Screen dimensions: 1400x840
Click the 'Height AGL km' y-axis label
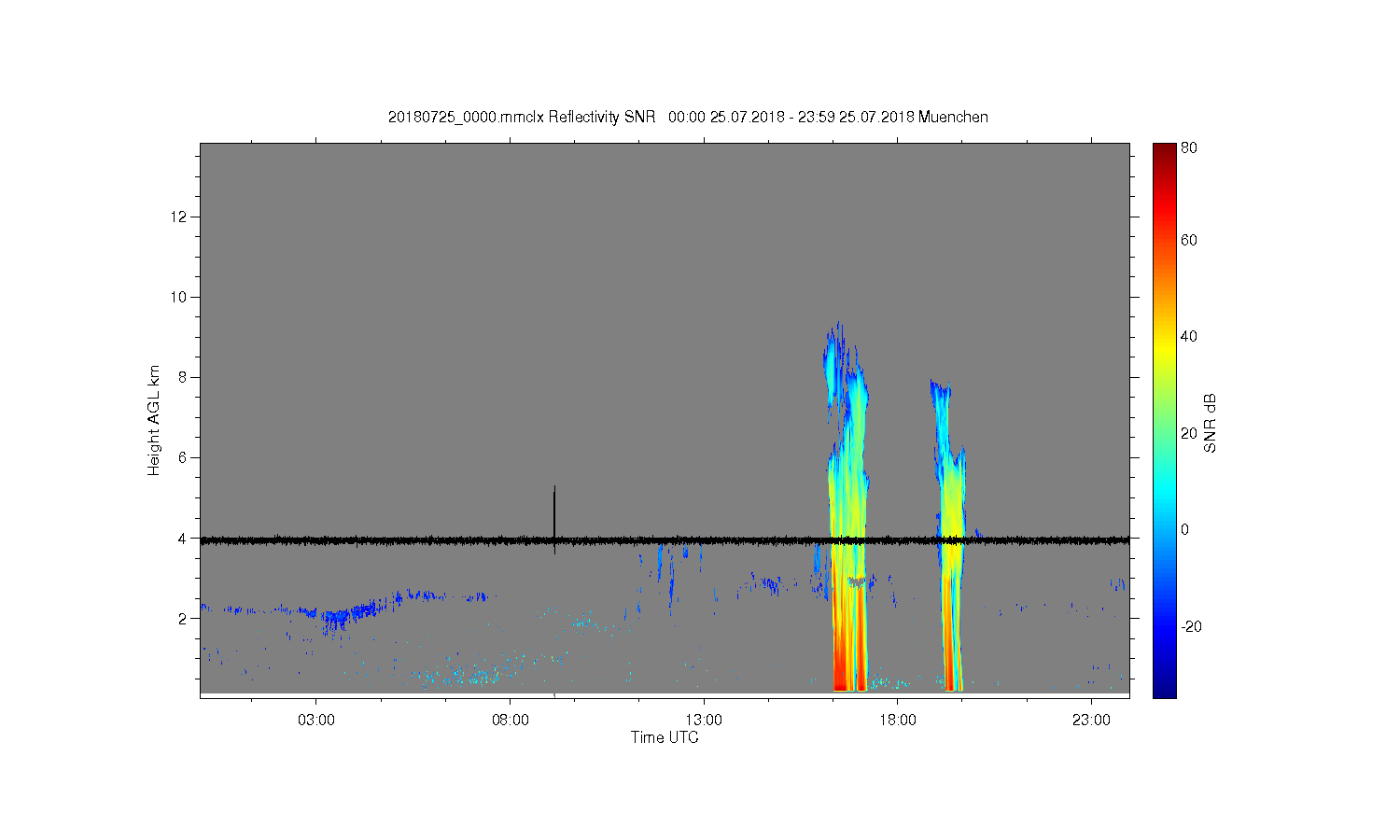(154, 420)
